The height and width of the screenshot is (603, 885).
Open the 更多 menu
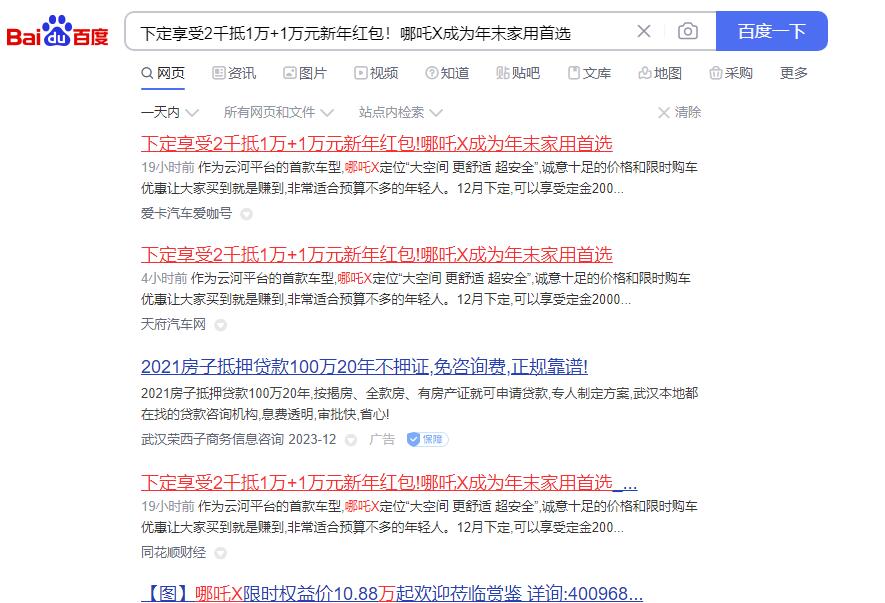(x=794, y=73)
